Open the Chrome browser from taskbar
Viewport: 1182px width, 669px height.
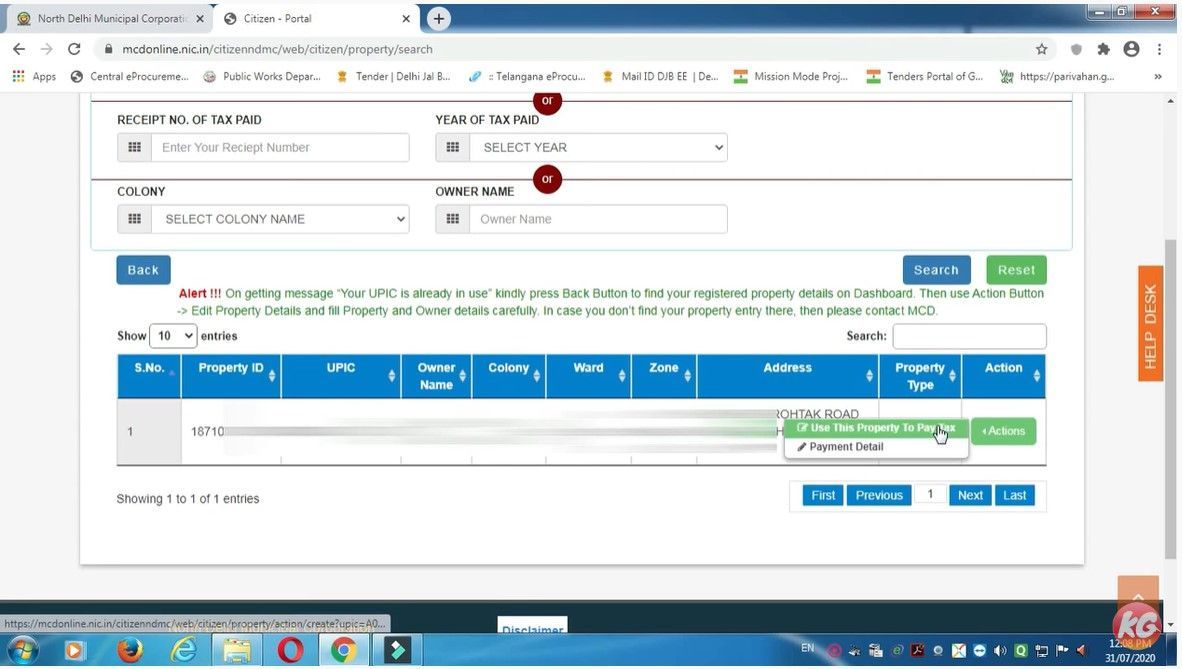coord(344,650)
